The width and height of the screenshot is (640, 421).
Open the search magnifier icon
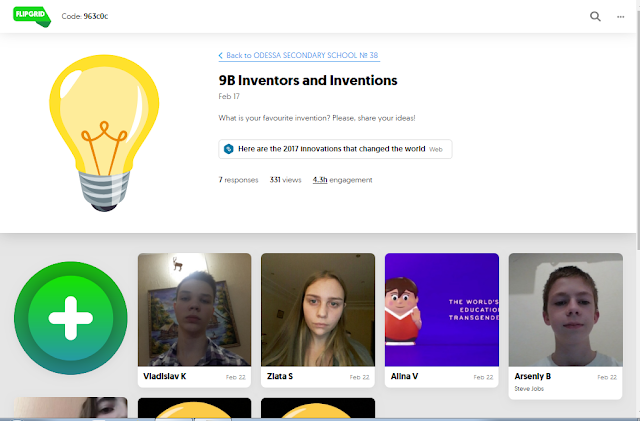click(x=595, y=16)
